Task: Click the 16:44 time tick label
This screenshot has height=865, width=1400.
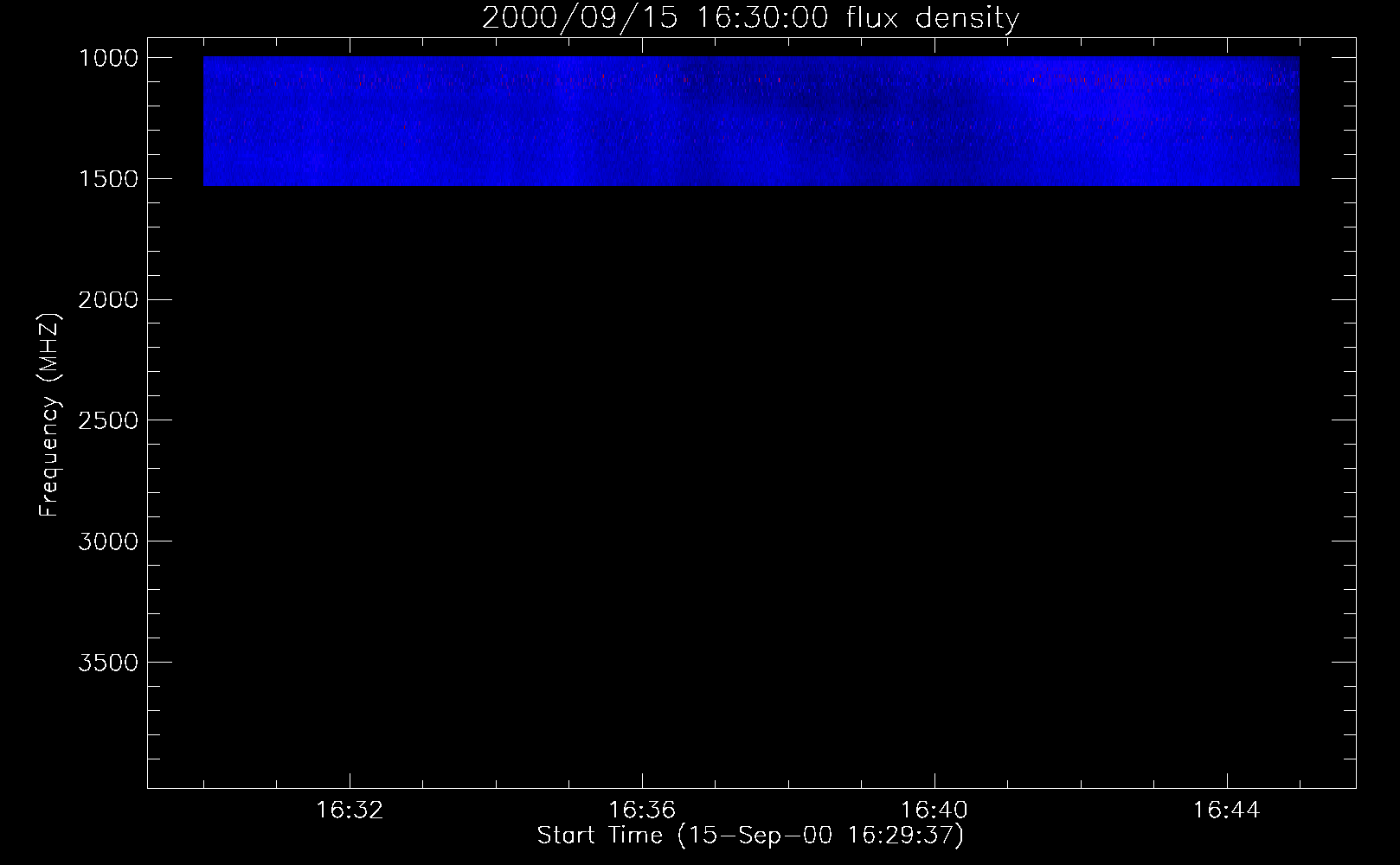Action: click(1227, 811)
